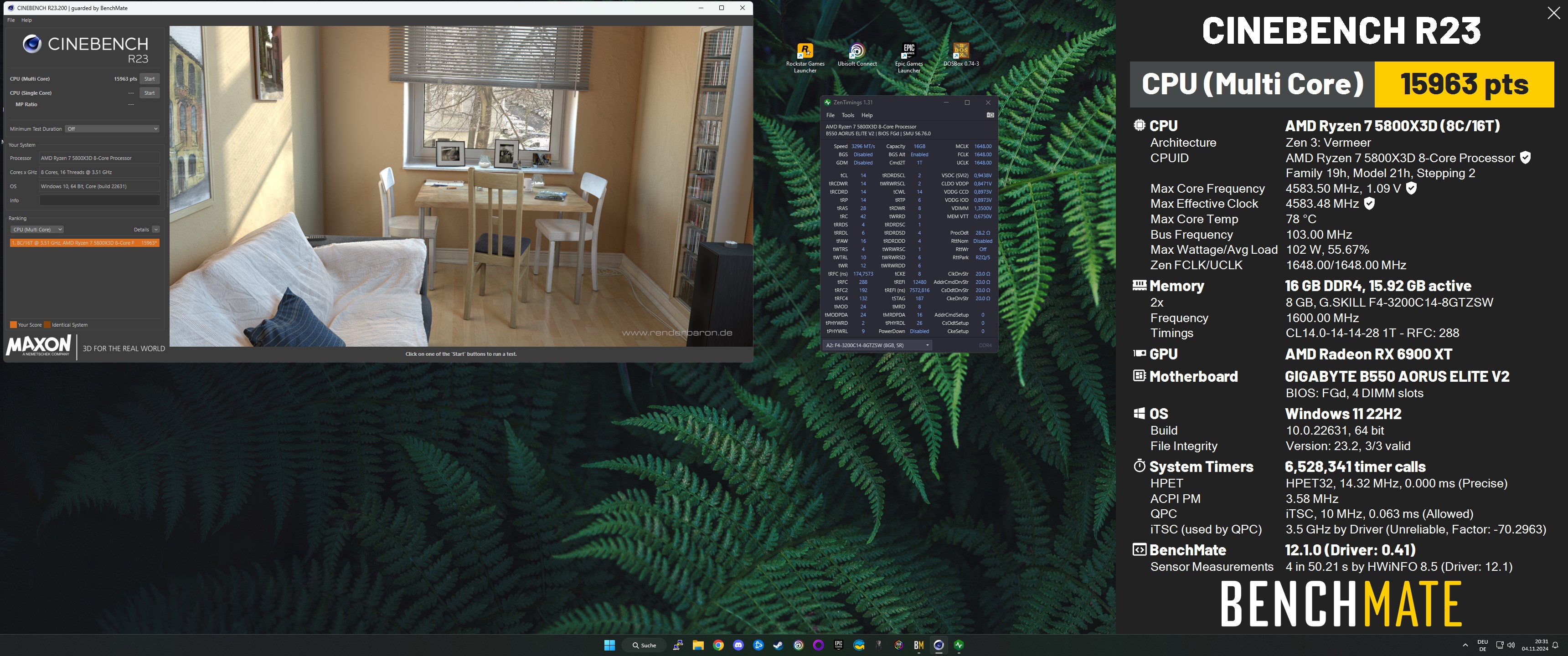This screenshot has height=656, width=1568.
Task: Click the Max Core Temp 78 °C value
Action: coord(1301,219)
